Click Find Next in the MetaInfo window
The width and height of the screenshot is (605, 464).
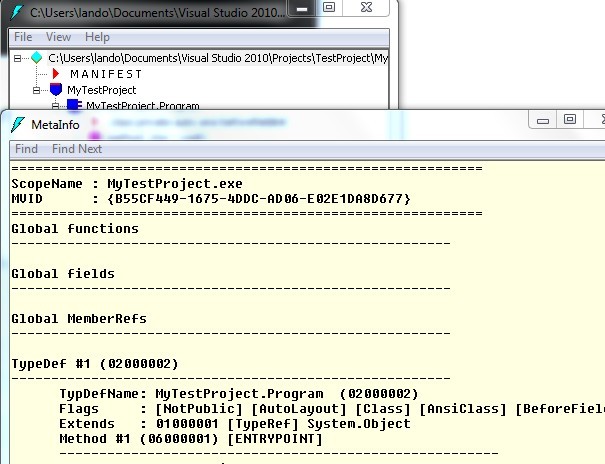click(77, 149)
